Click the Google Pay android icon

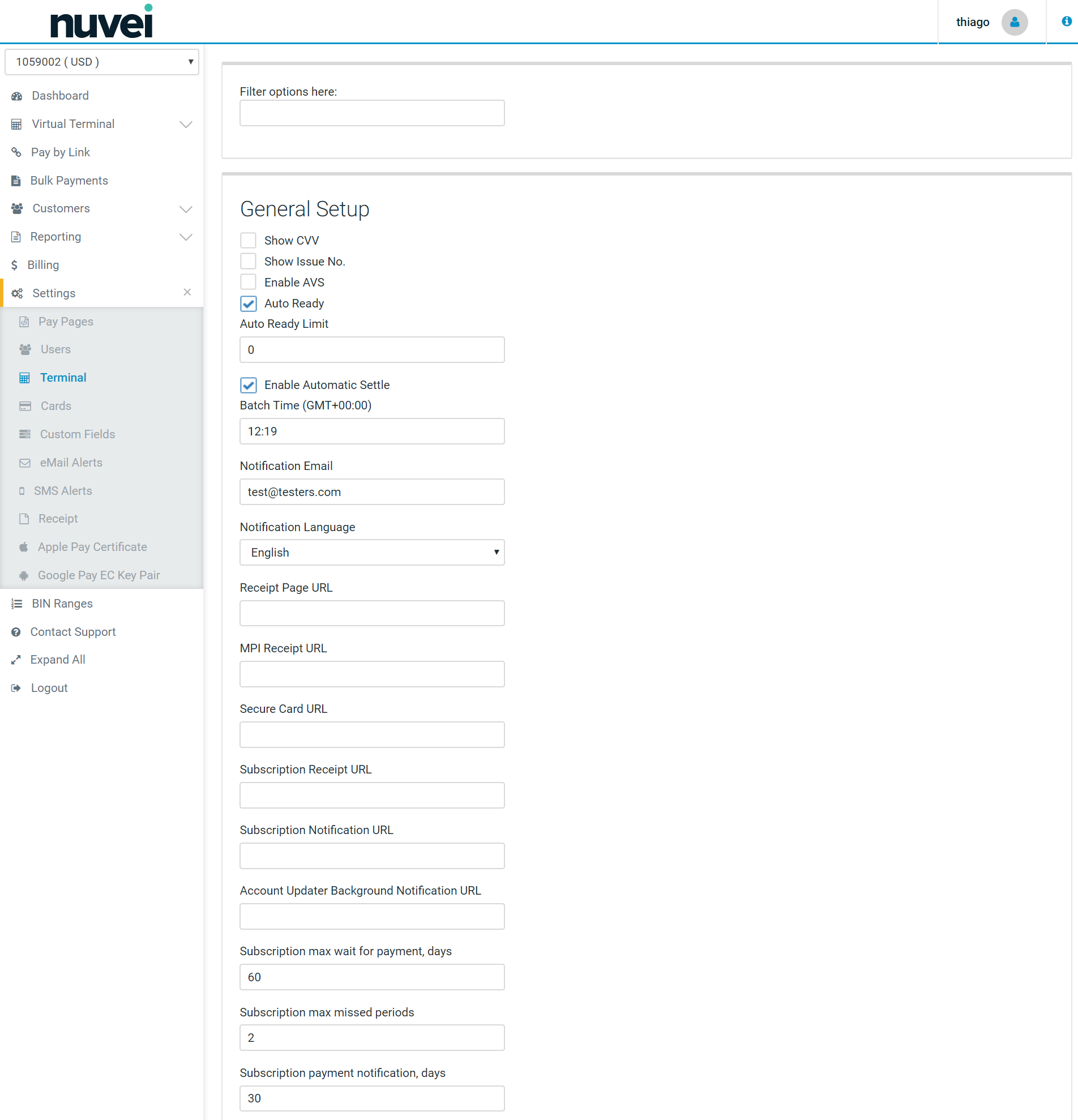(x=23, y=575)
